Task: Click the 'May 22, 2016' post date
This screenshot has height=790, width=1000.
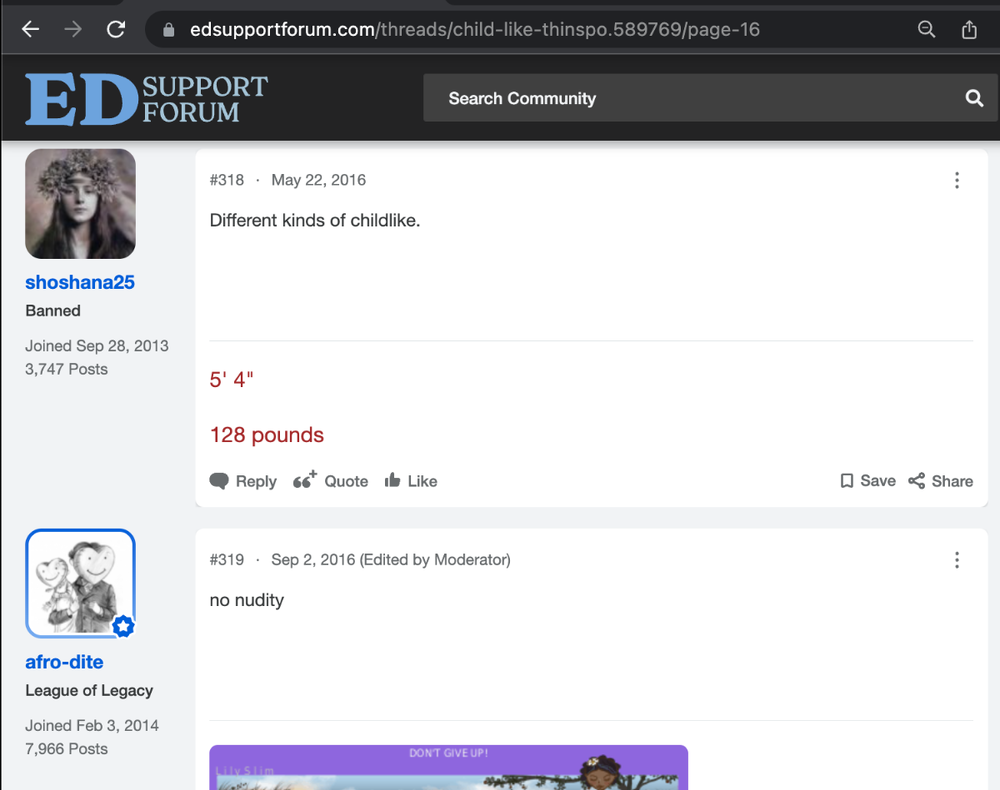Action: tap(318, 180)
